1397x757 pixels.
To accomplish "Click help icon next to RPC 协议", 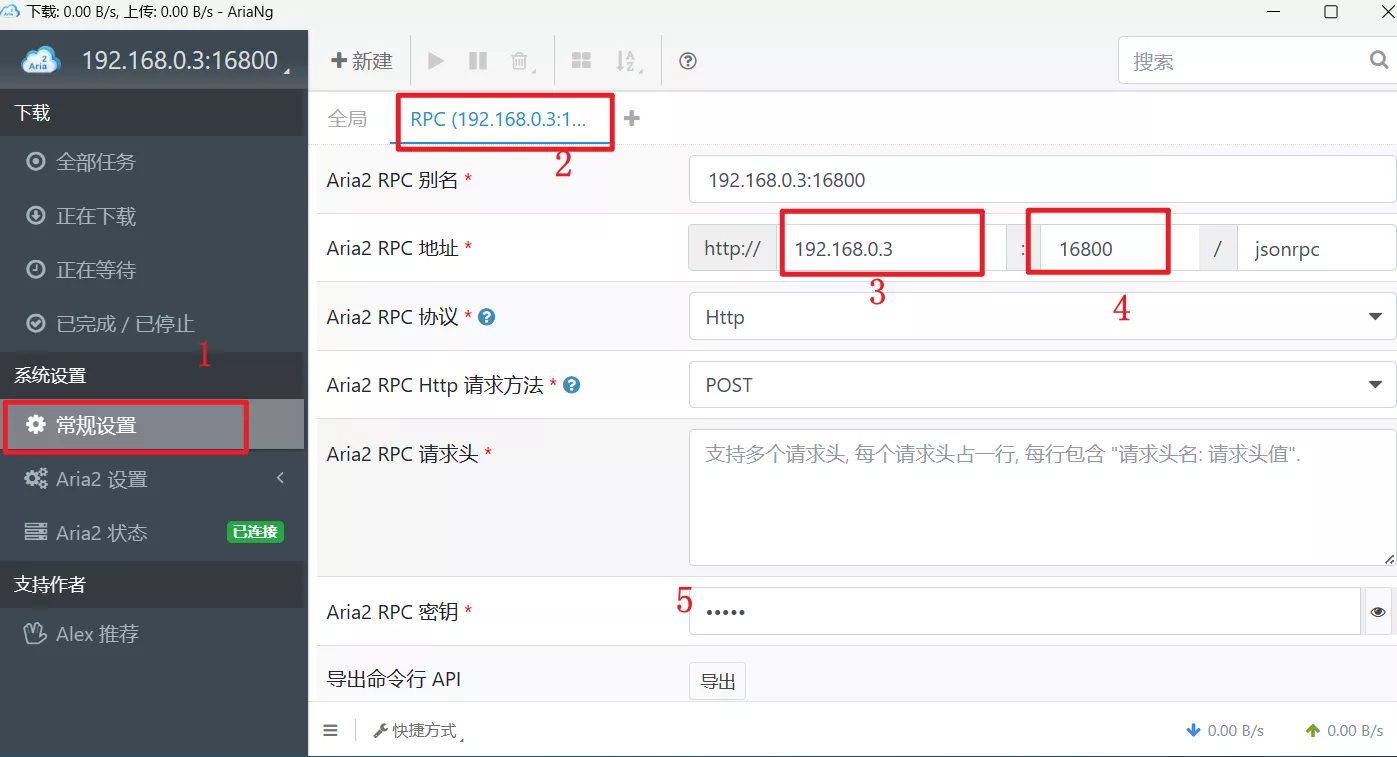I will (x=487, y=317).
